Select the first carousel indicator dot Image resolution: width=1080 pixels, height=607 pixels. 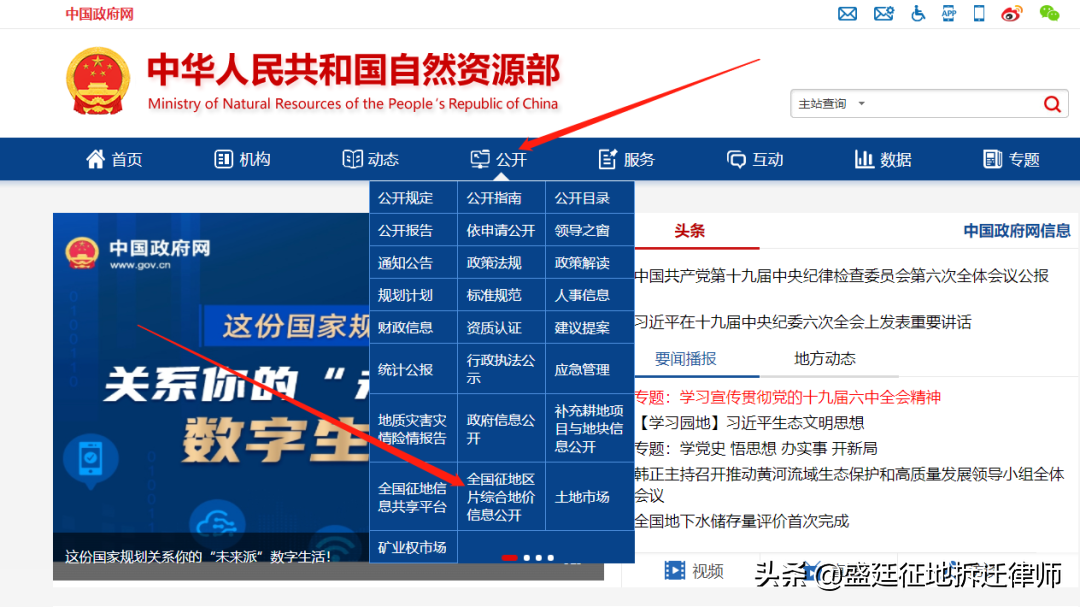510,558
